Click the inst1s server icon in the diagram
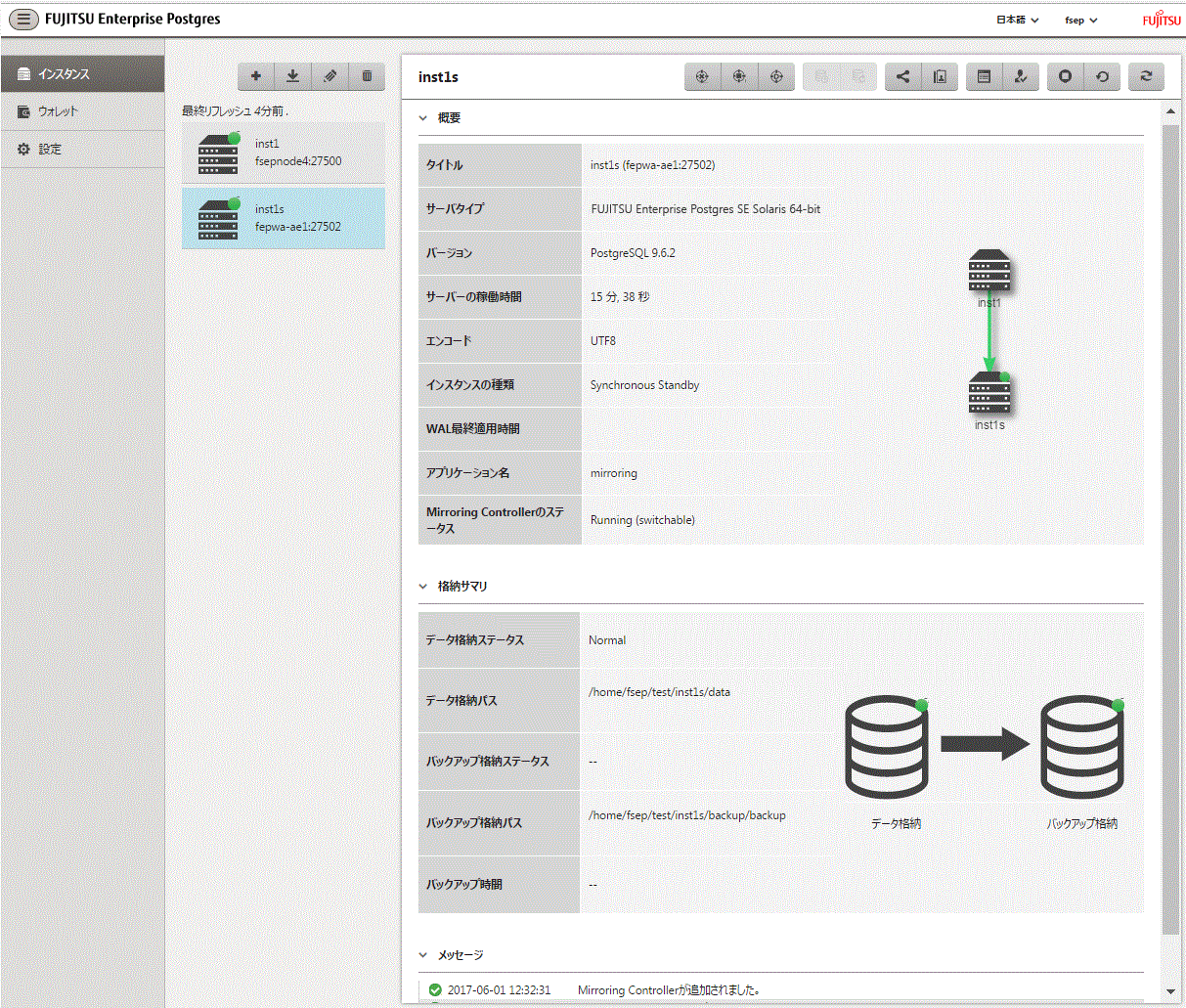The width and height of the screenshot is (1186, 1008). pyautogui.click(x=989, y=394)
